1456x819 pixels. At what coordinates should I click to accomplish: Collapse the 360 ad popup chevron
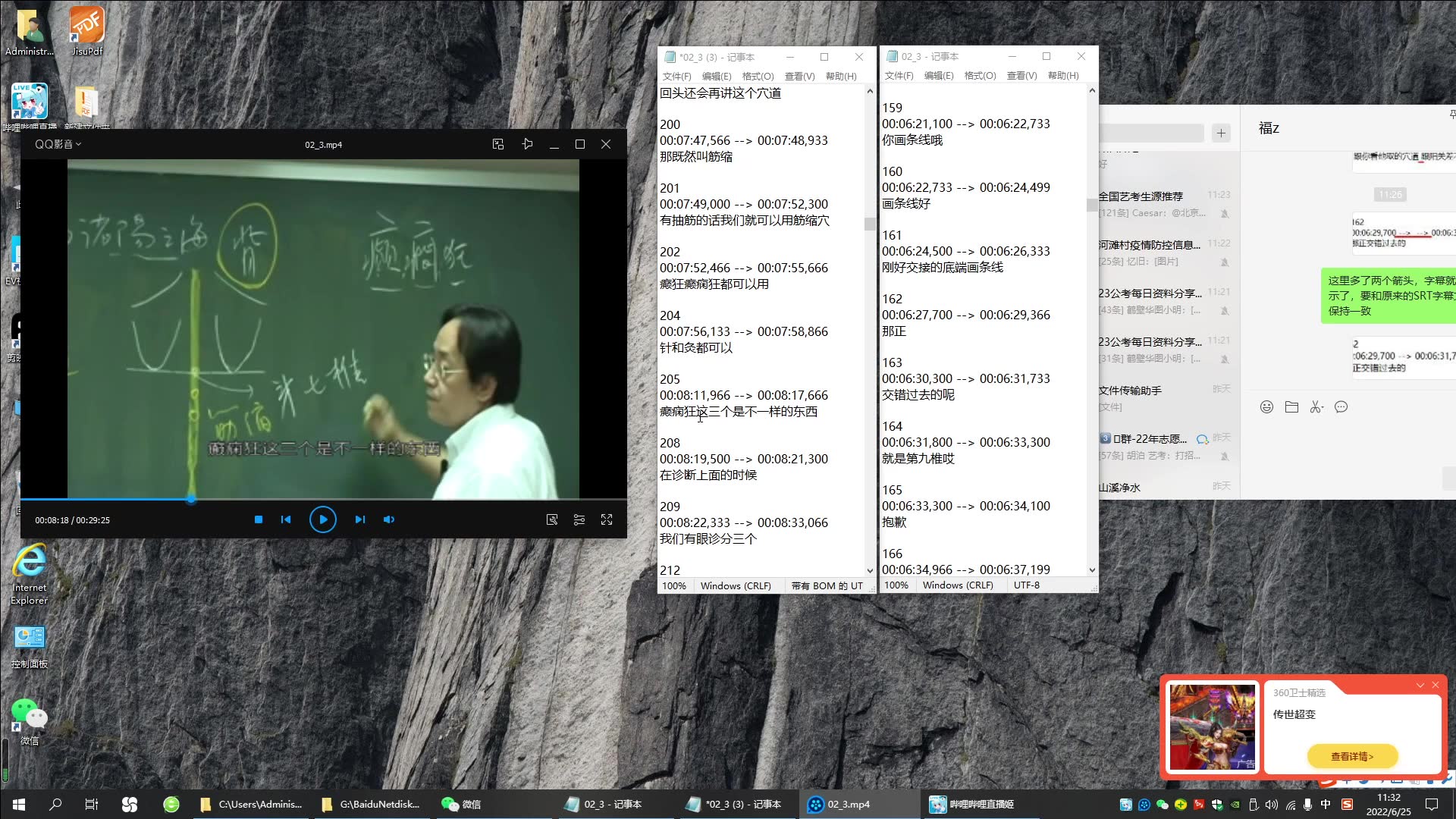click(1420, 685)
